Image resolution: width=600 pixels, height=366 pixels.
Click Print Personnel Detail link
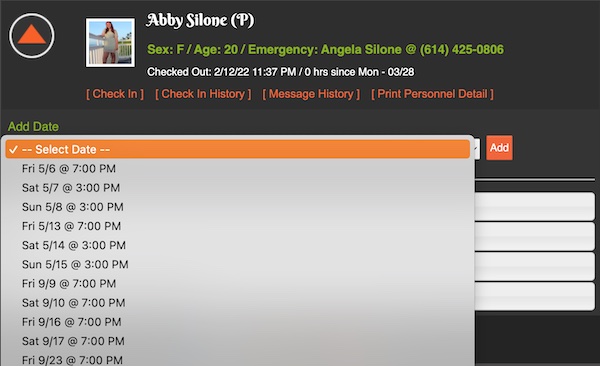(x=432, y=94)
